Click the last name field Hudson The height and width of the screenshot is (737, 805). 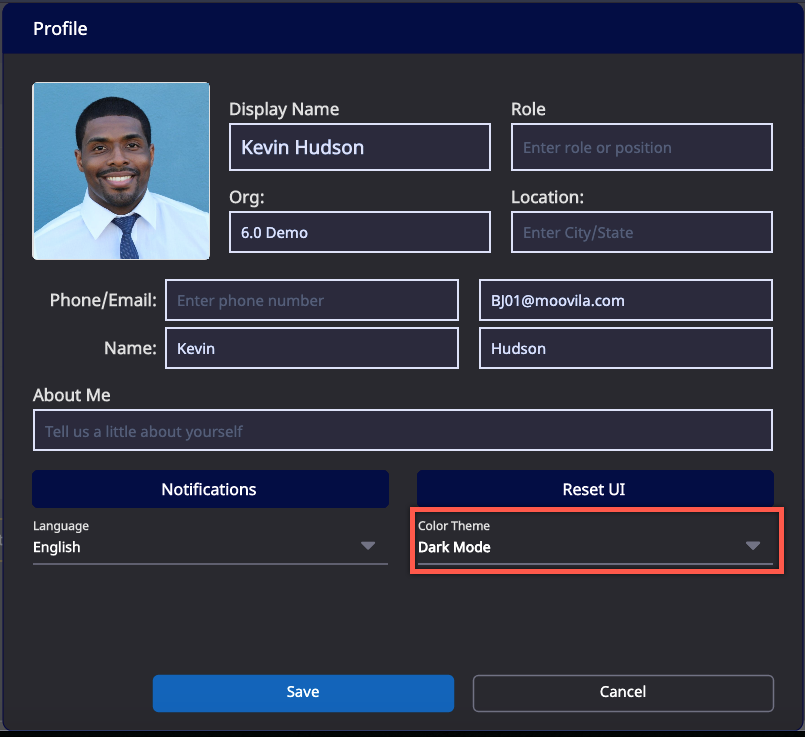(625, 349)
